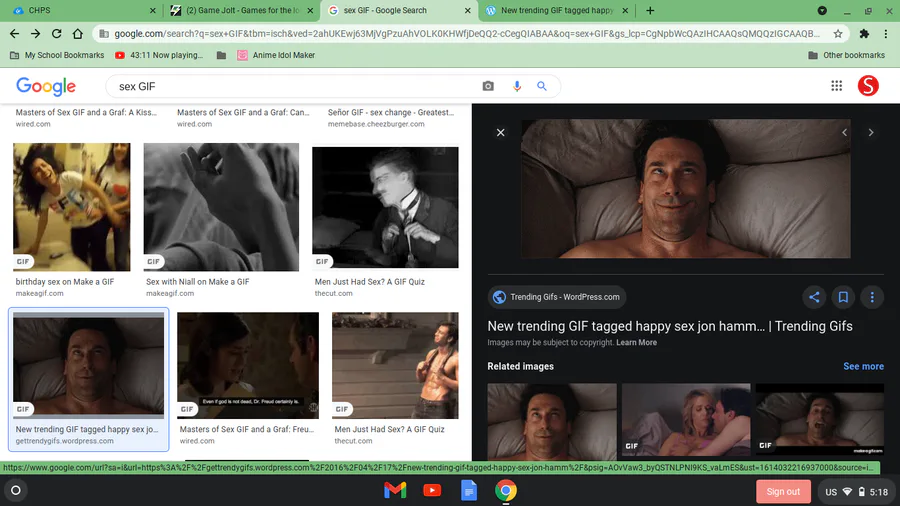Open the extensions puzzle icon
The height and width of the screenshot is (506, 900).
pyautogui.click(x=864, y=34)
